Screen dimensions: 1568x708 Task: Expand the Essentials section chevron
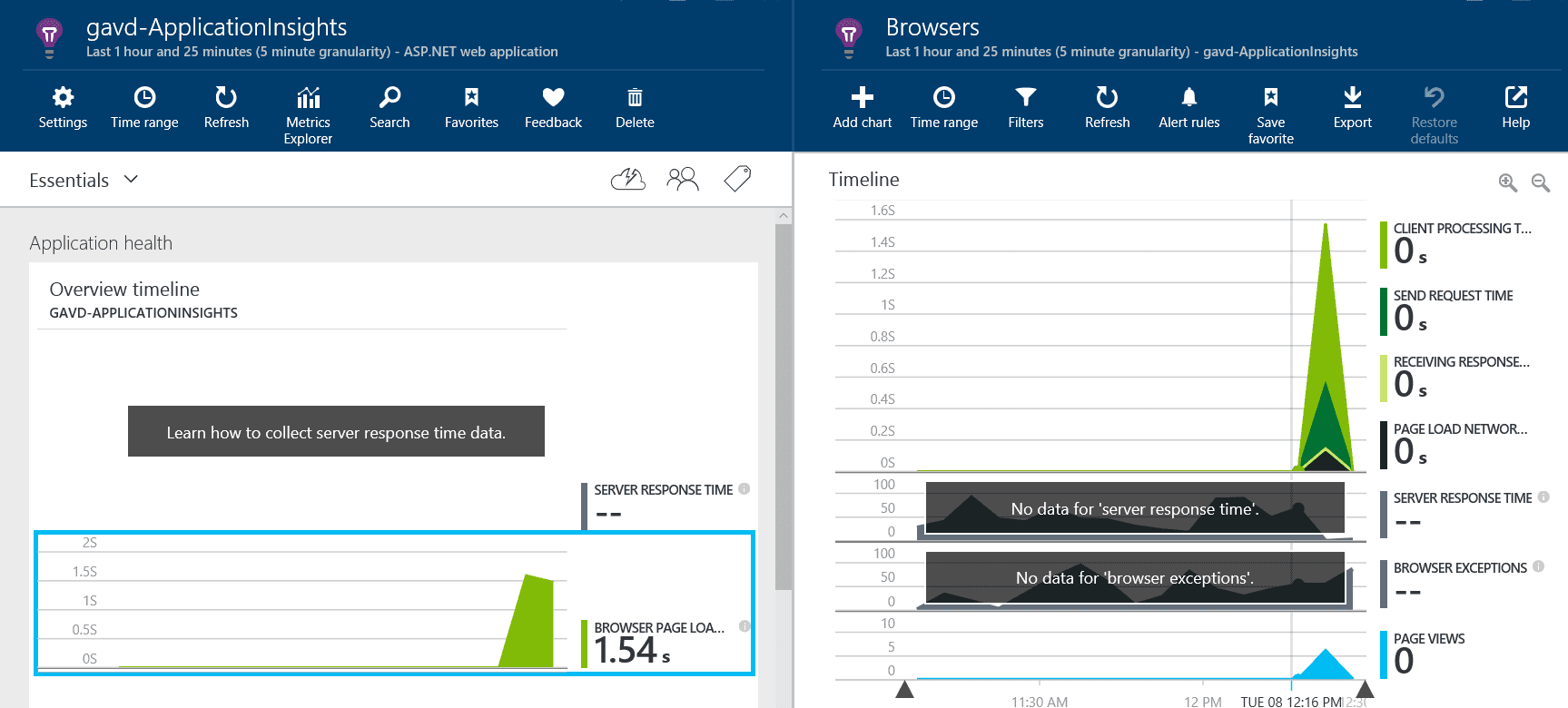click(131, 179)
